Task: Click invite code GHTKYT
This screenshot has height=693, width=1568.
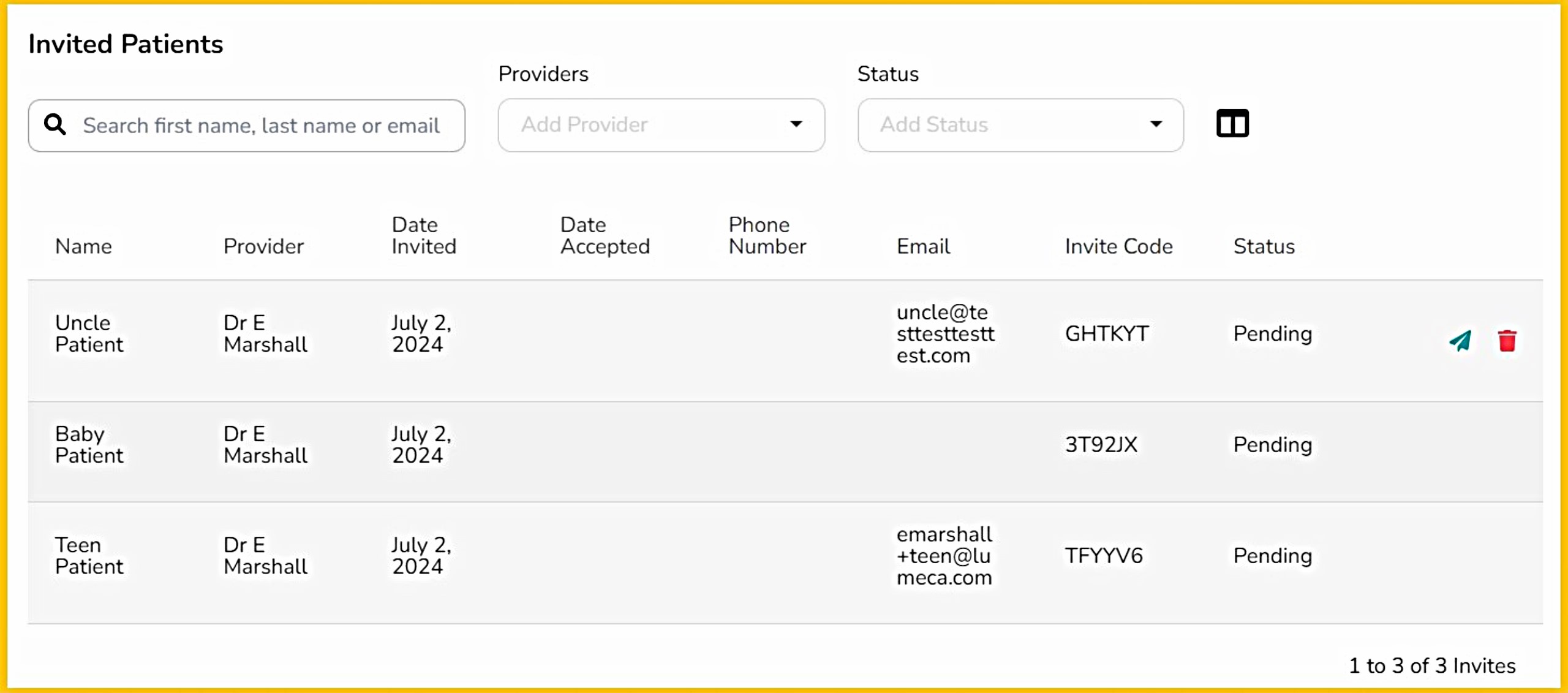Action: [x=1107, y=334]
